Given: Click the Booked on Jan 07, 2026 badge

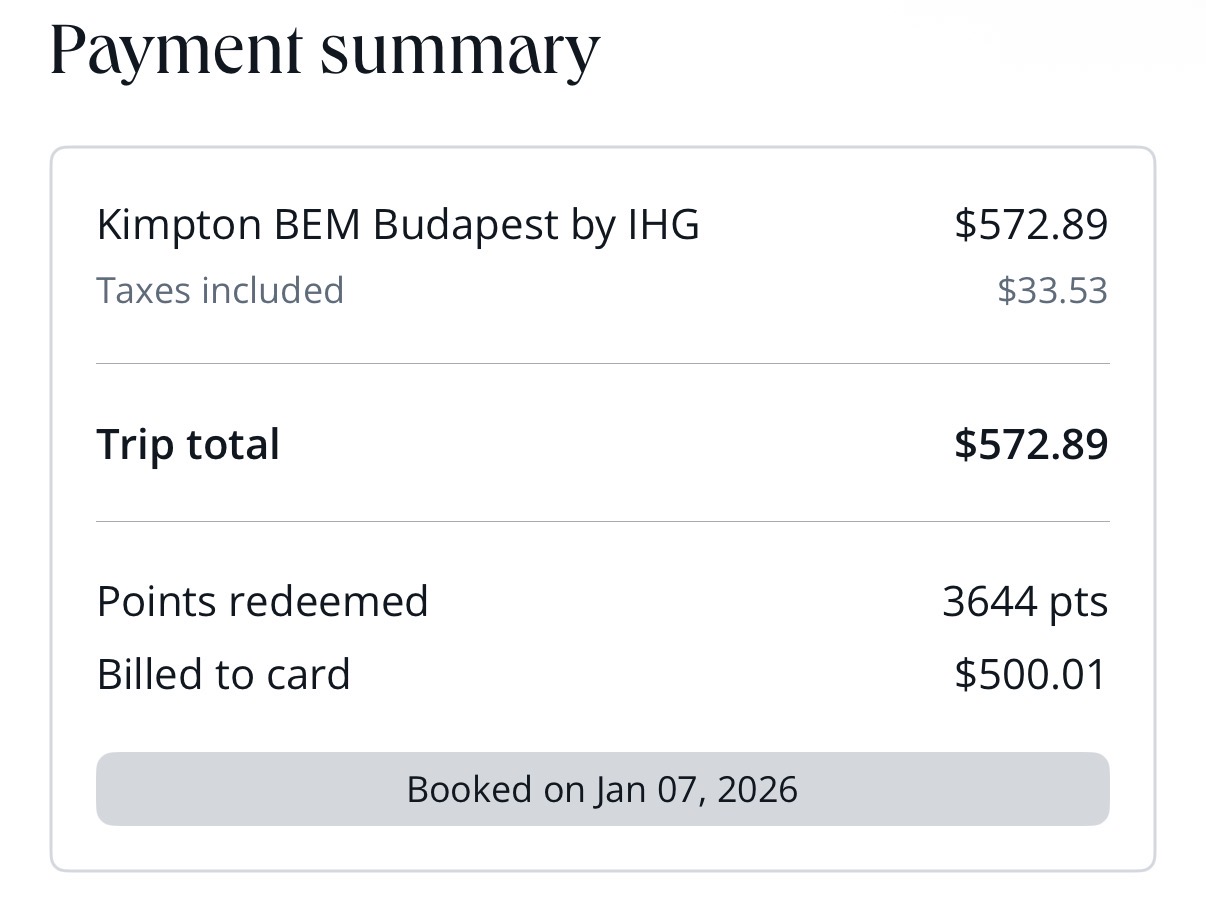Looking at the screenshot, I should (602, 789).
